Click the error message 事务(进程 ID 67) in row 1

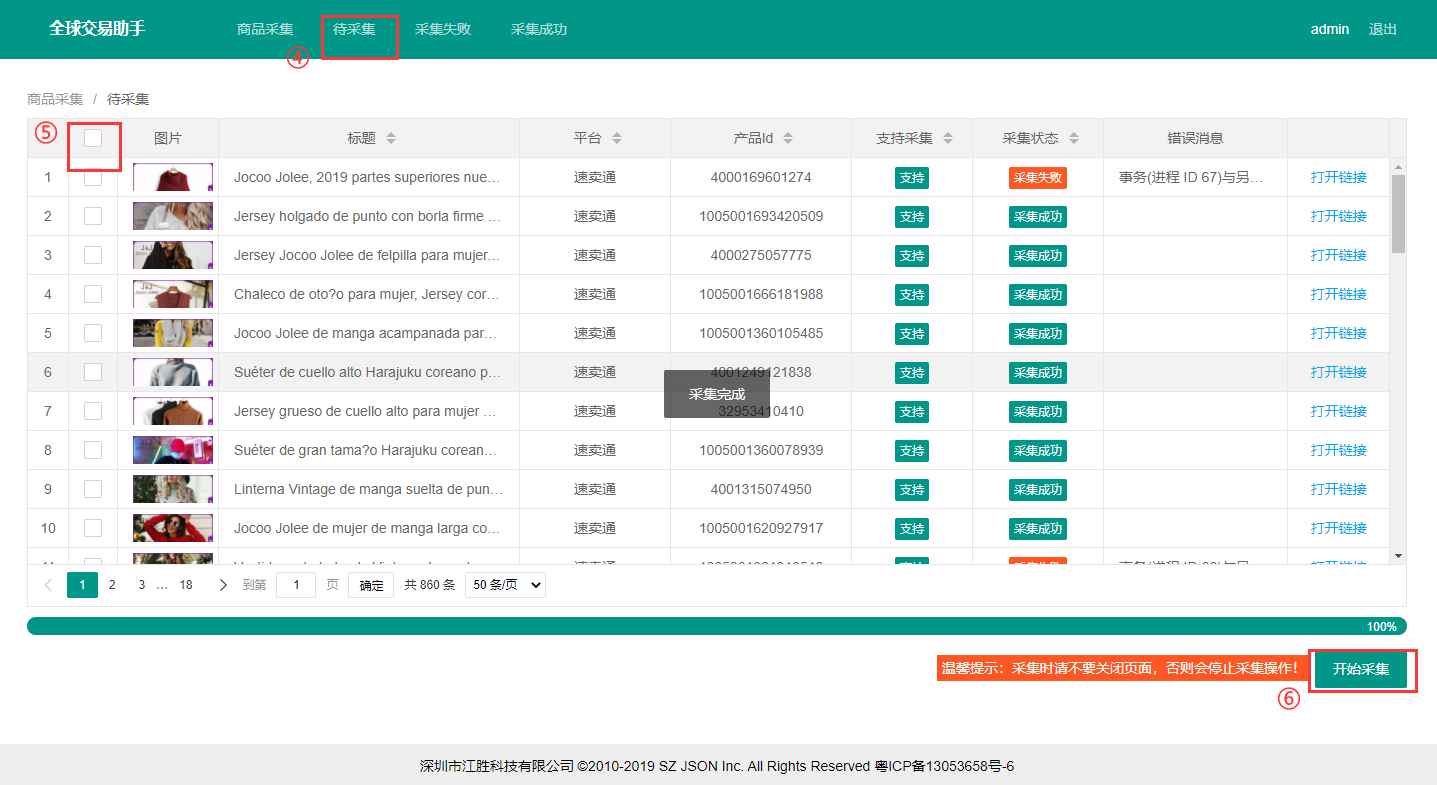click(x=1191, y=177)
